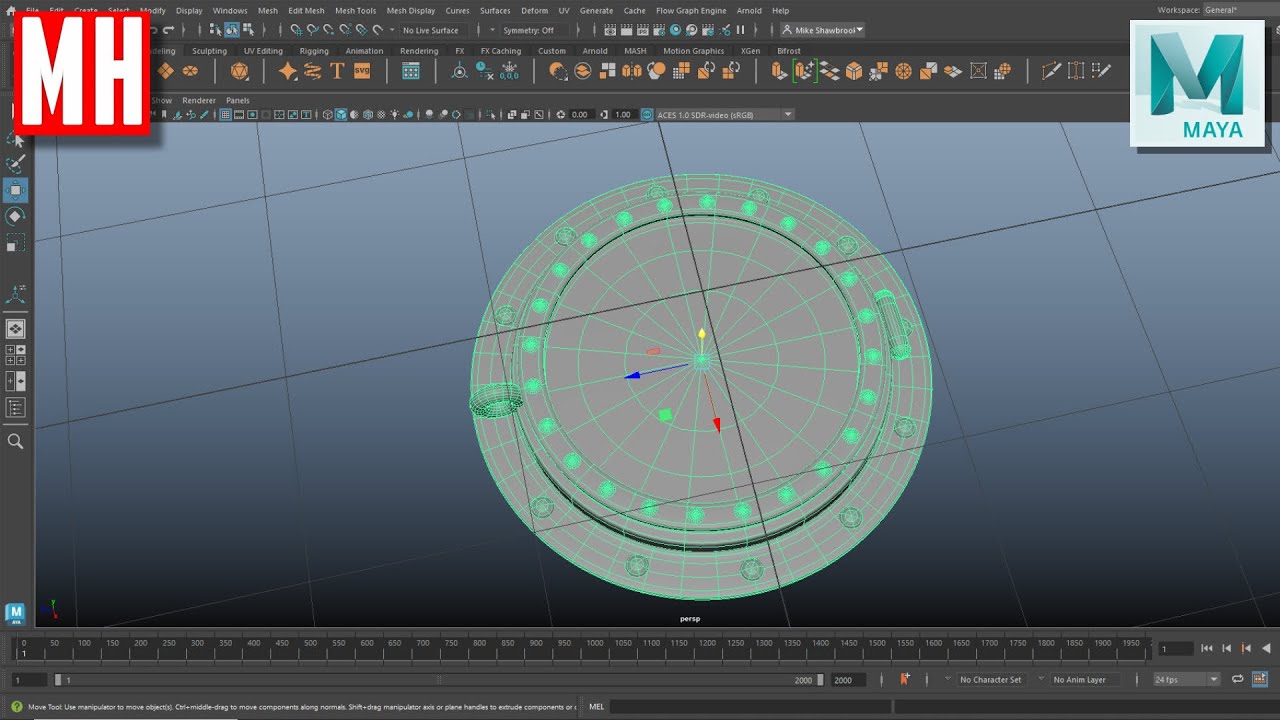Click the help question mark icon in status bar

point(16,706)
